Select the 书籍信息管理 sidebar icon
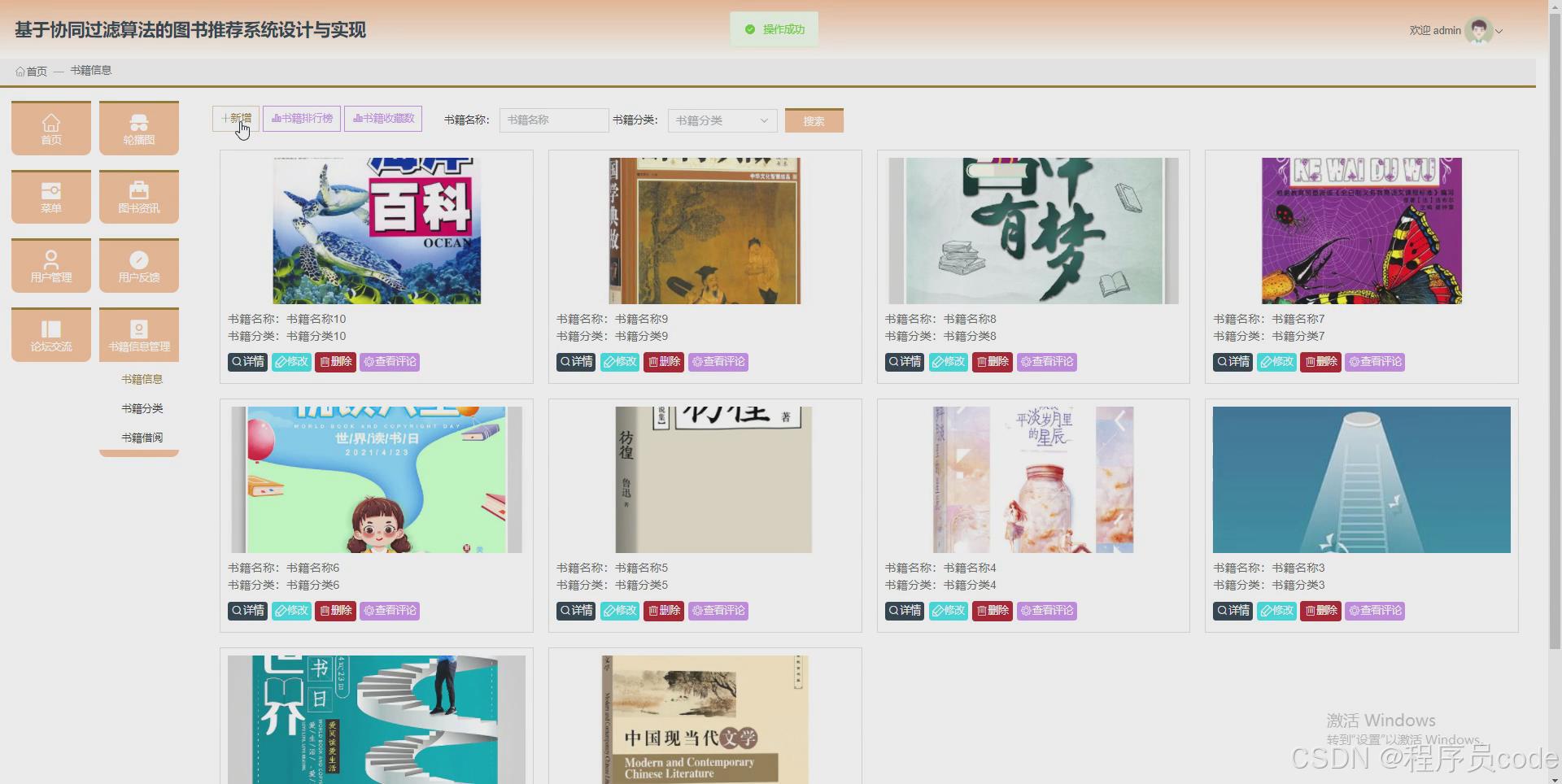1562x784 pixels. pos(138,334)
